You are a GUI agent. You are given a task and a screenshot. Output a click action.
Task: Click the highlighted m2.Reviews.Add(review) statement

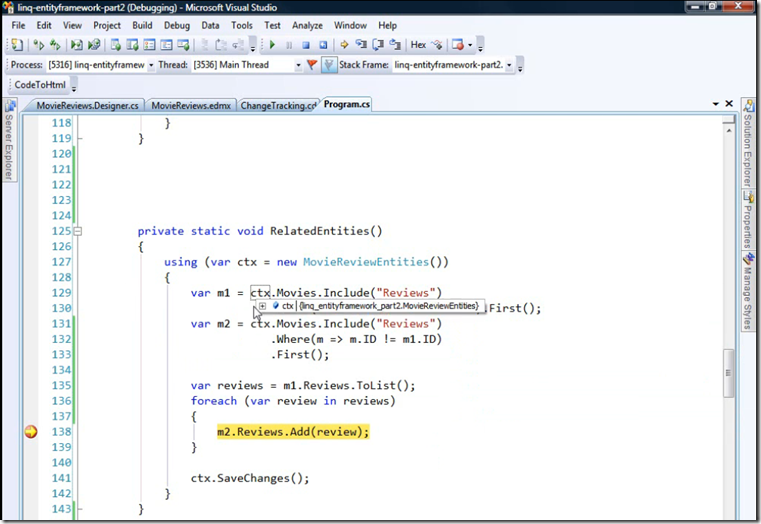(x=293, y=431)
